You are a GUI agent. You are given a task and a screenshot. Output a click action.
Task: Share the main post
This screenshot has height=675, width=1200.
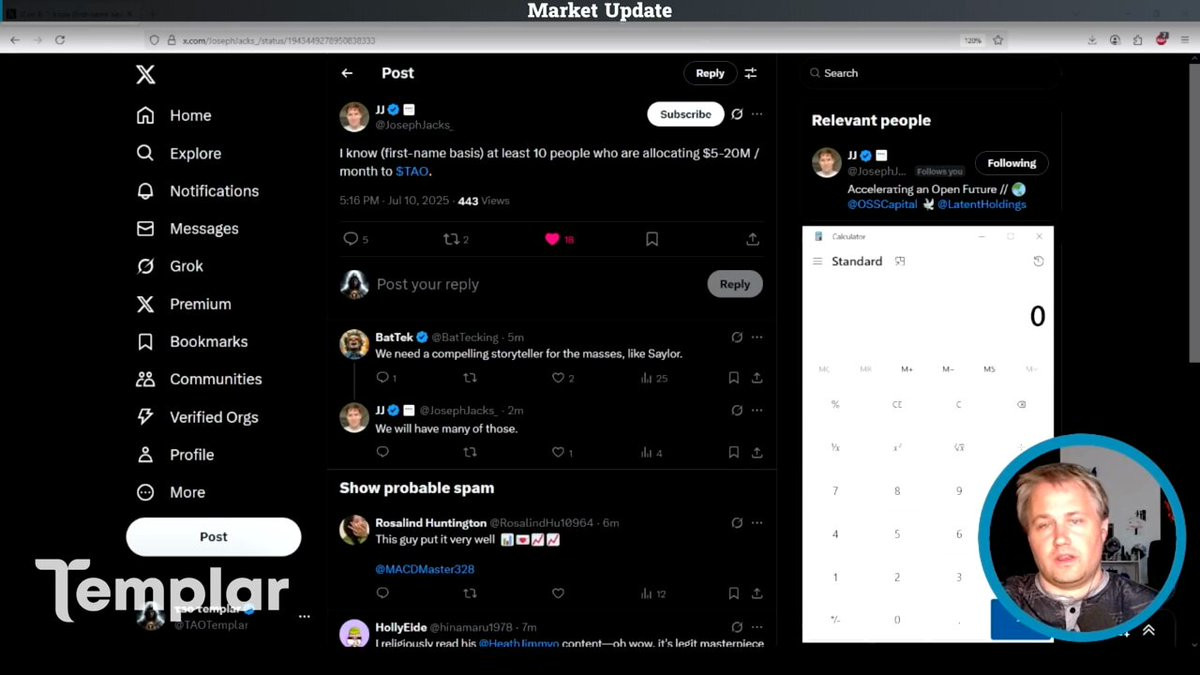(752, 239)
